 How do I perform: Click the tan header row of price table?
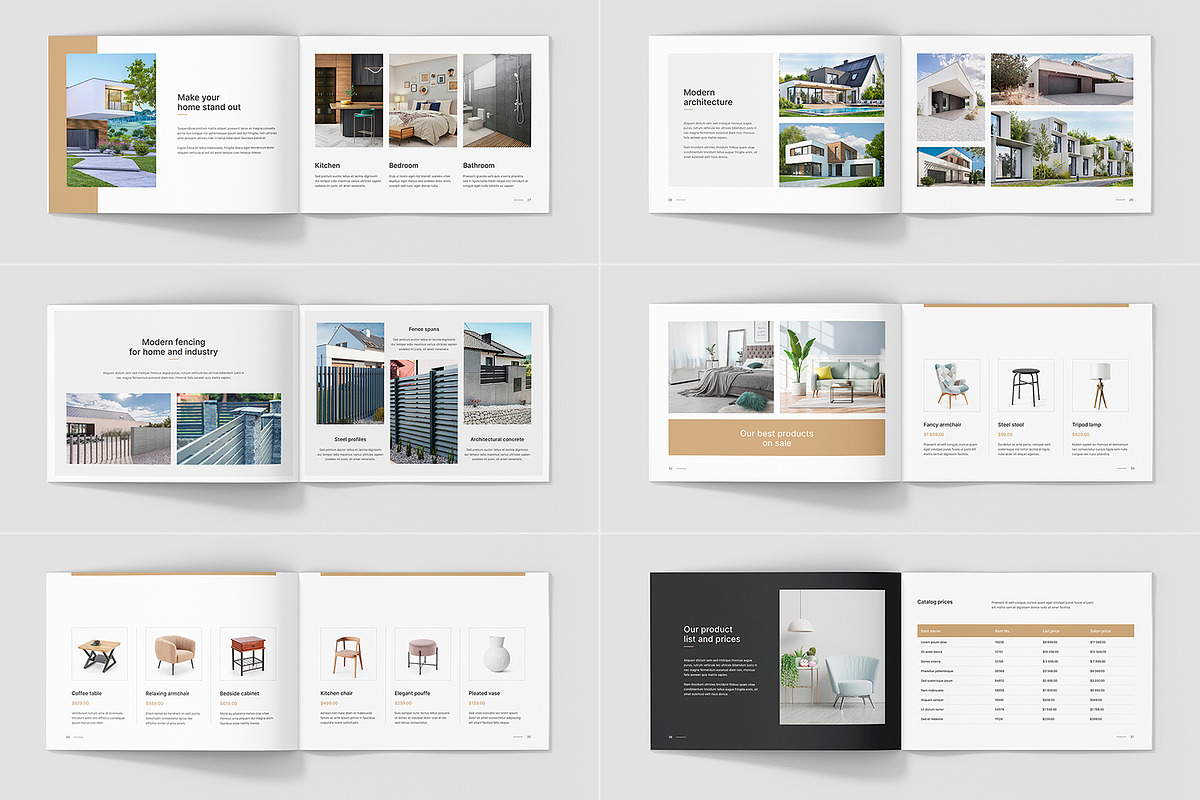click(1025, 631)
